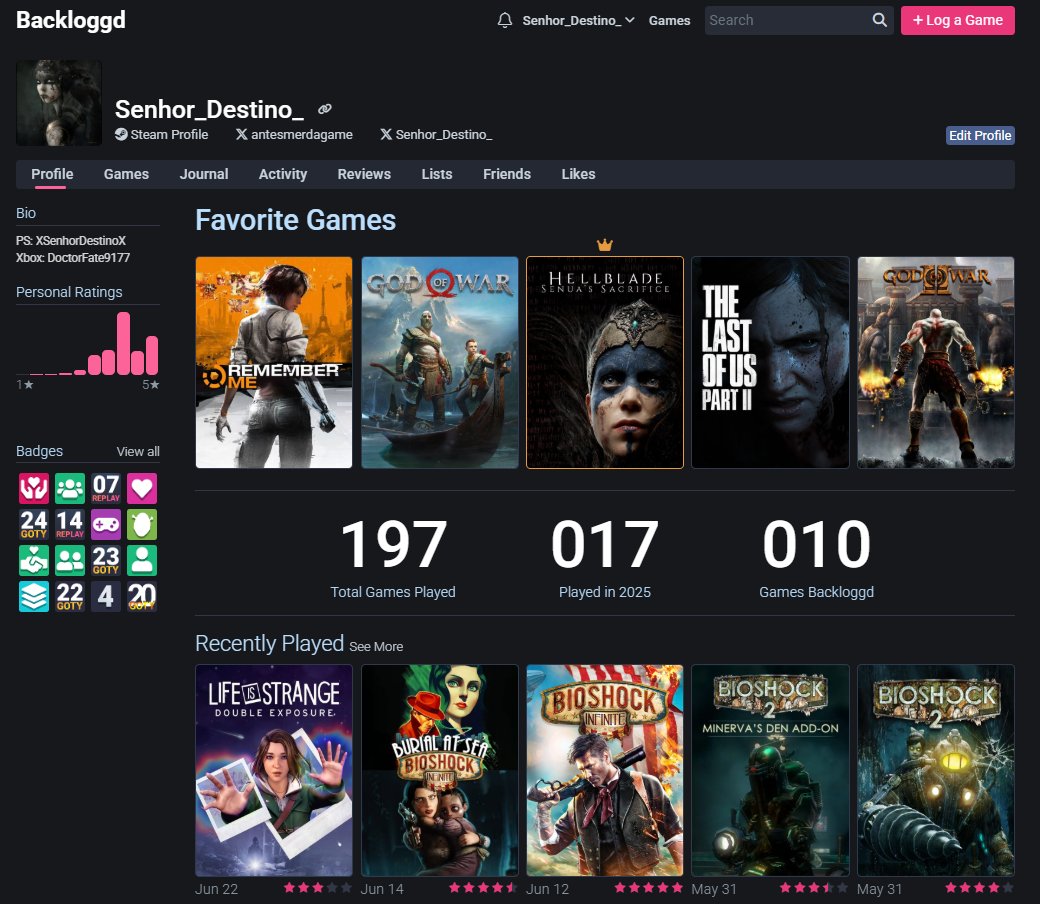Screen dimensions: 1040x904
Task: Click the stacked layers badge
Action: click(34, 596)
